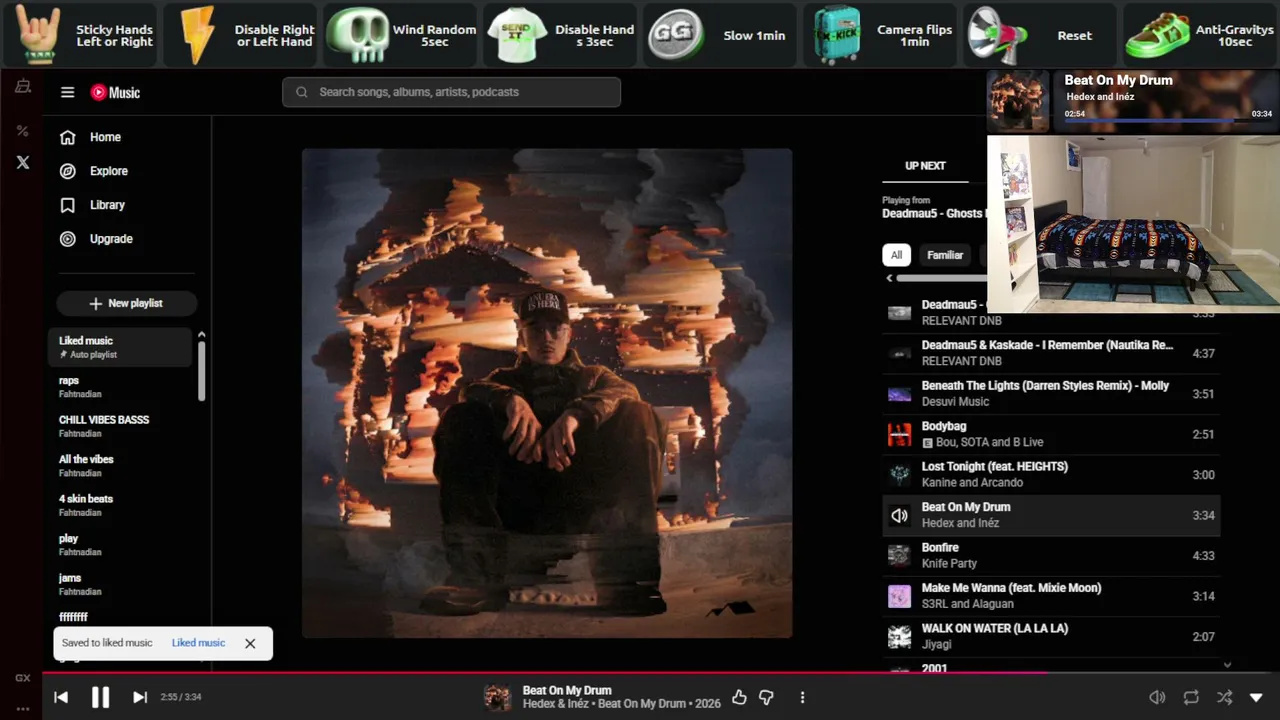Click the speaker icon on playing queue row
1280x720 pixels.
tap(900, 515)
